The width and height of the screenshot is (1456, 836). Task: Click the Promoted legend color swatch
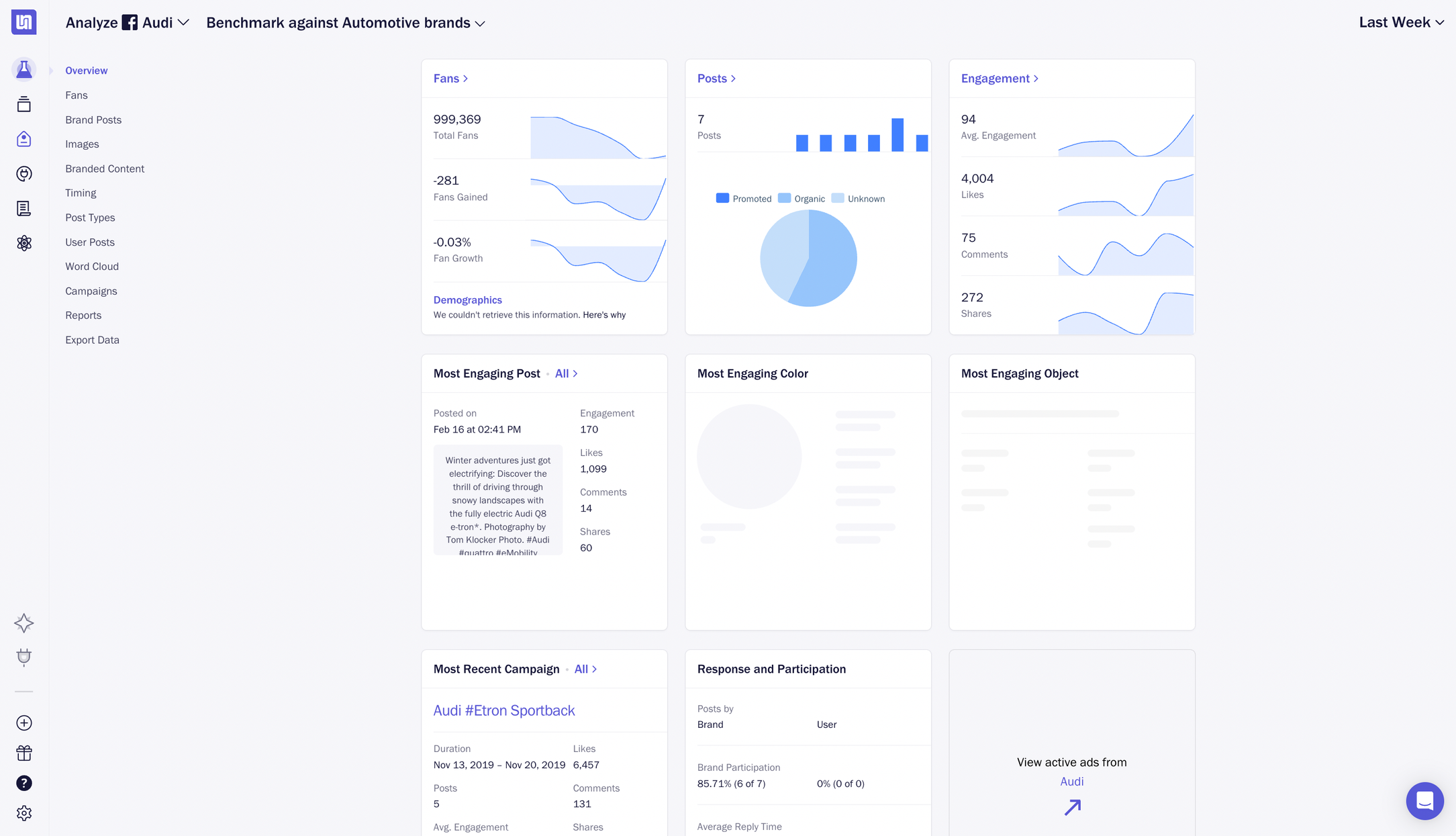point(722,198)
